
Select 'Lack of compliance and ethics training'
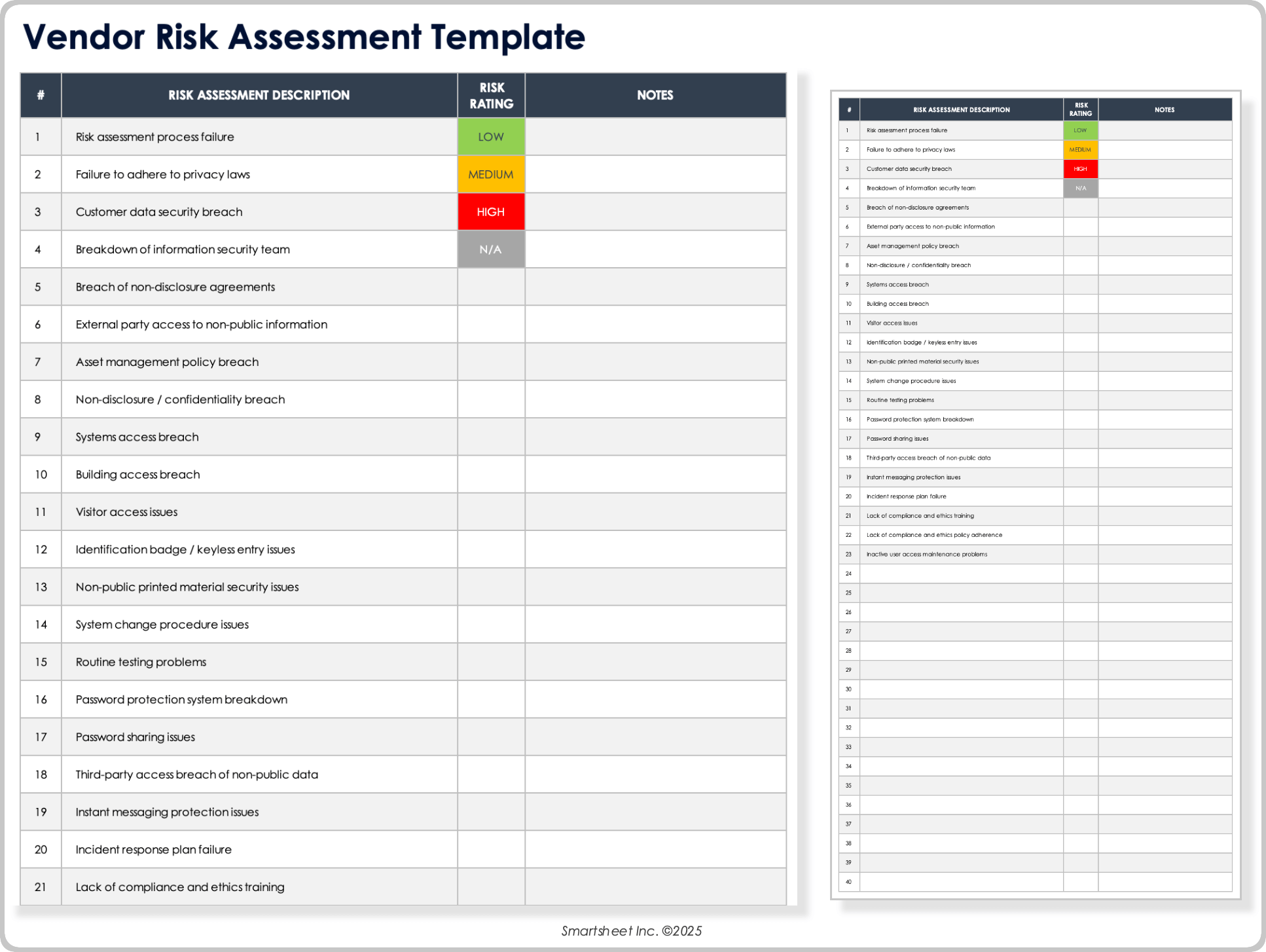pos(179,887)
